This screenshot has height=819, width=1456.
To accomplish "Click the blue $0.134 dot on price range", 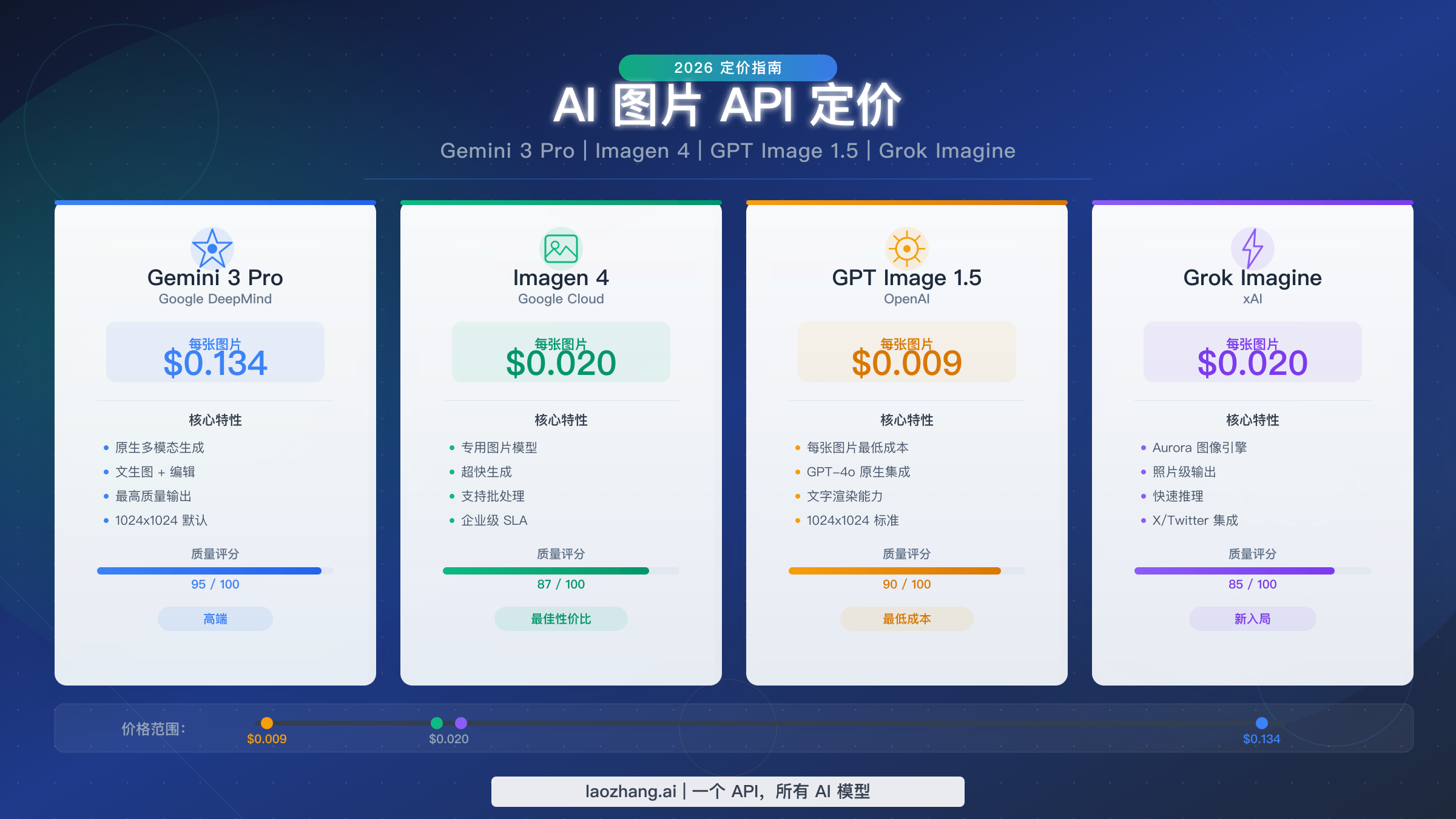I will click(x=1261, y=723).
